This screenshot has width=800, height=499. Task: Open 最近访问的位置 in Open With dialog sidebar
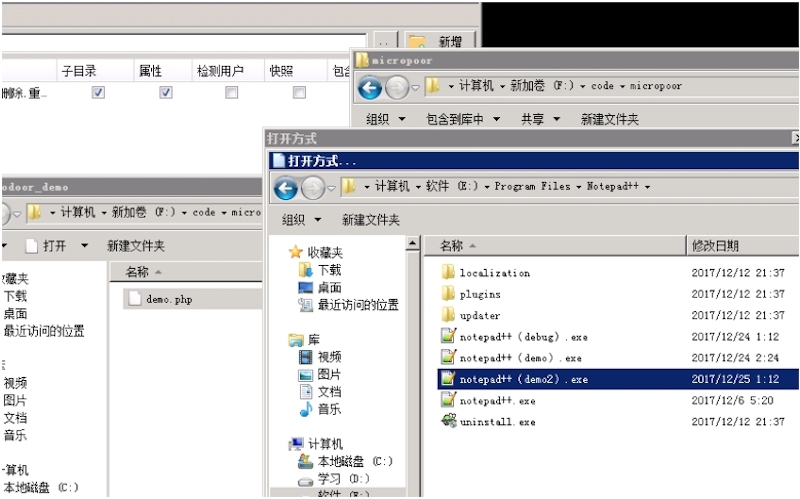point(358,305)
